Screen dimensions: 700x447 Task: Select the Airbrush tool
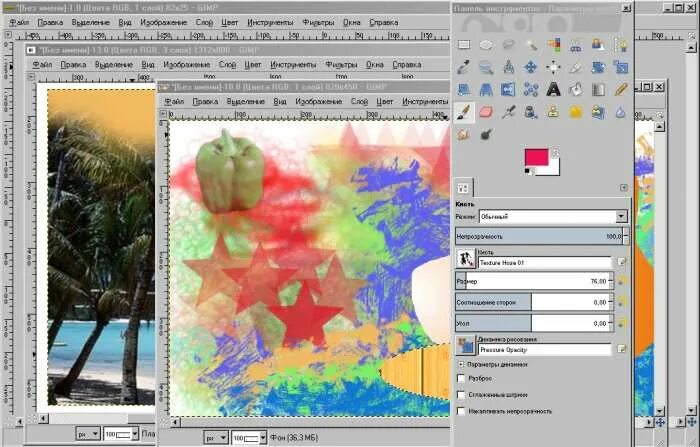[508, 112]
